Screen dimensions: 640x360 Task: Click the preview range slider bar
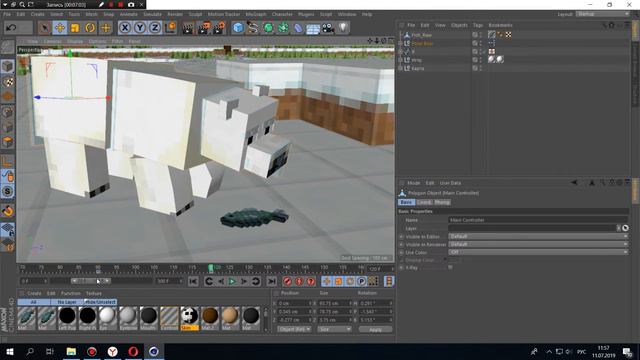pyautogui.click(x=91, y=281)
